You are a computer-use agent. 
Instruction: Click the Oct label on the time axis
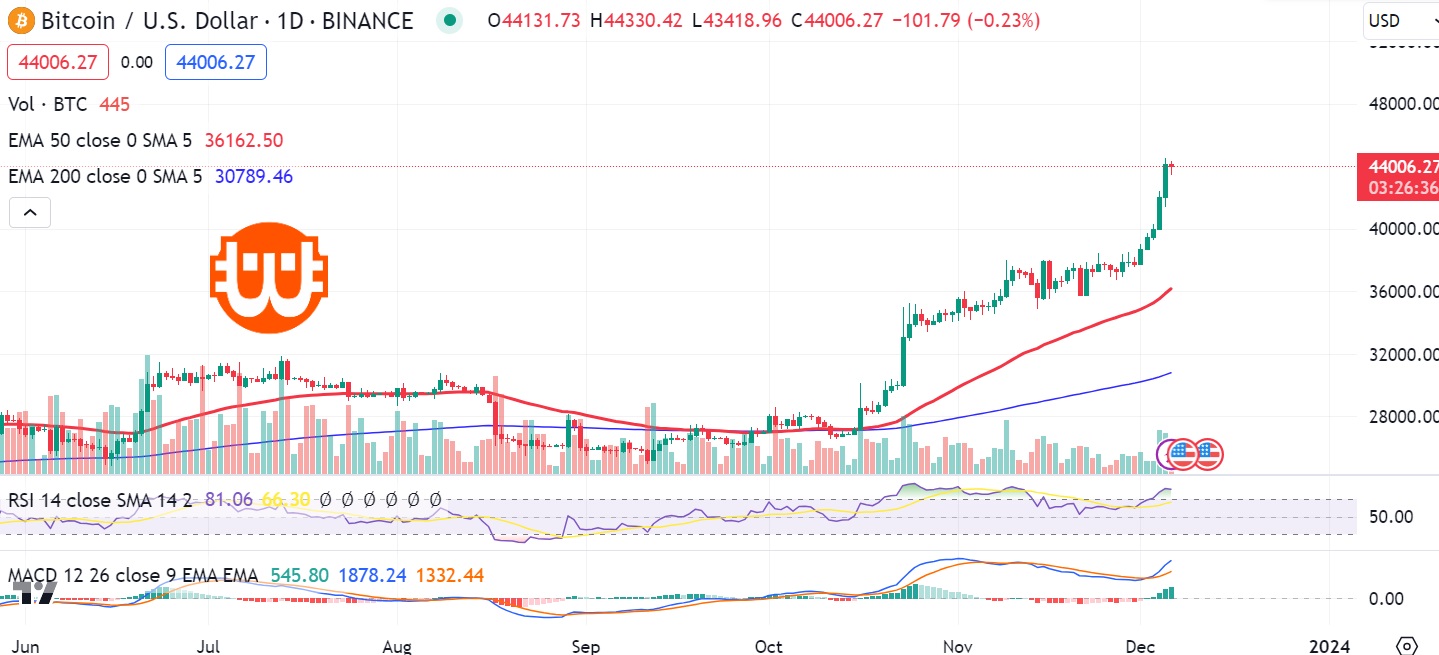769,645
